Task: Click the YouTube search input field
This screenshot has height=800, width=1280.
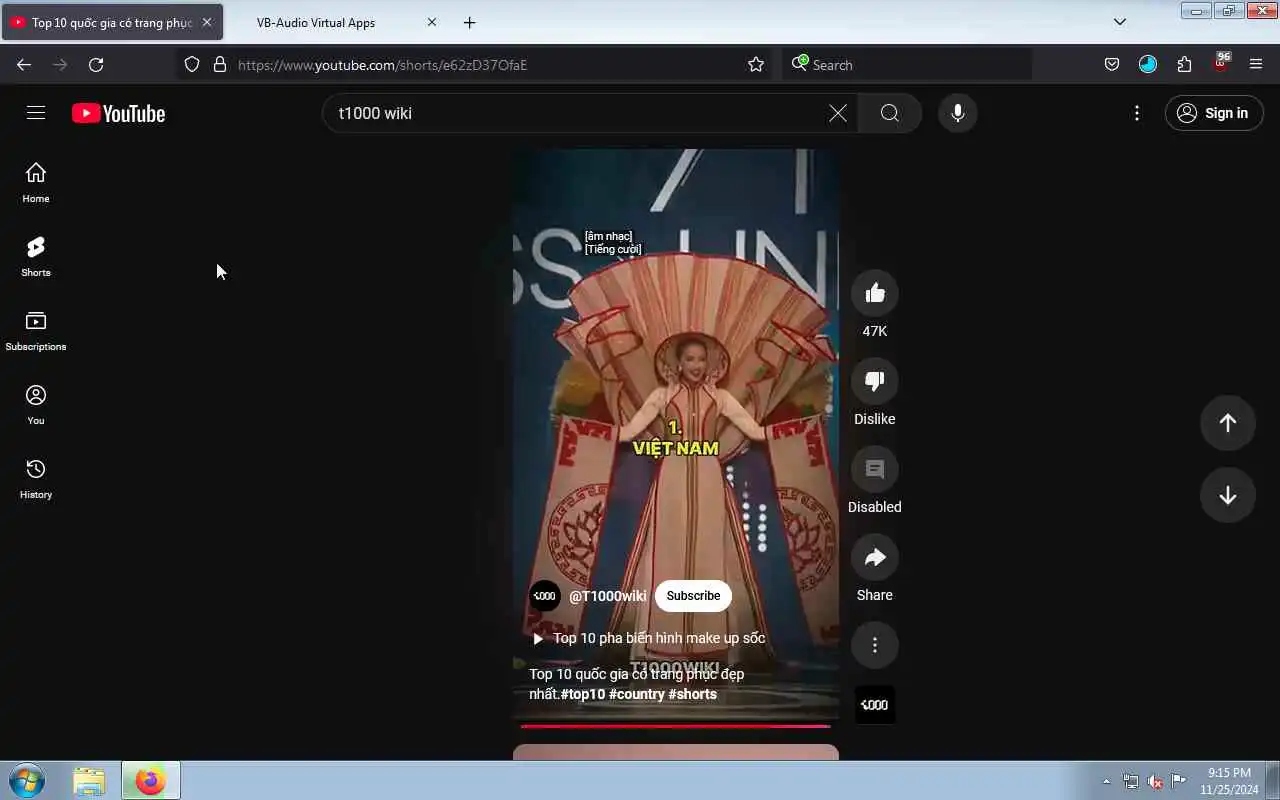Action: (x=580, y=113)
